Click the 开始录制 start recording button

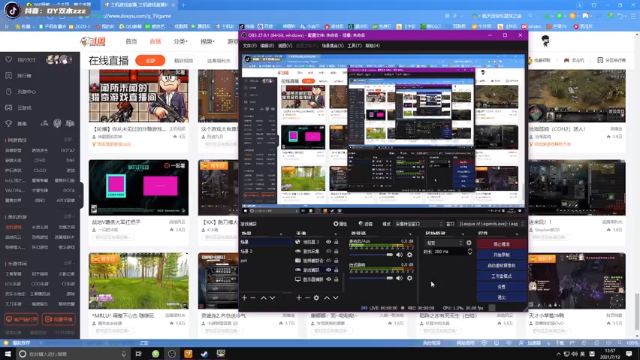(502, 255)
